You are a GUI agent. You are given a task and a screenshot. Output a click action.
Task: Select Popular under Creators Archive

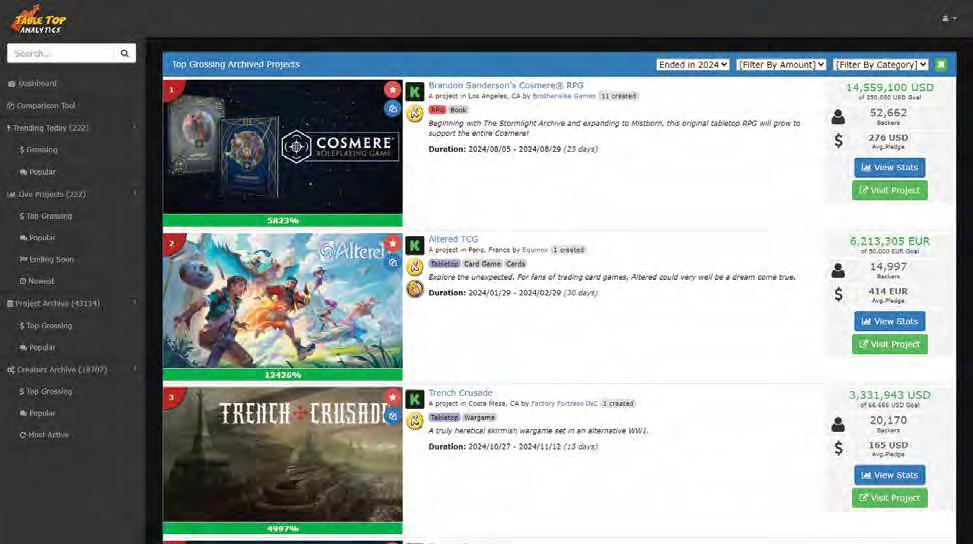[38, 413]
